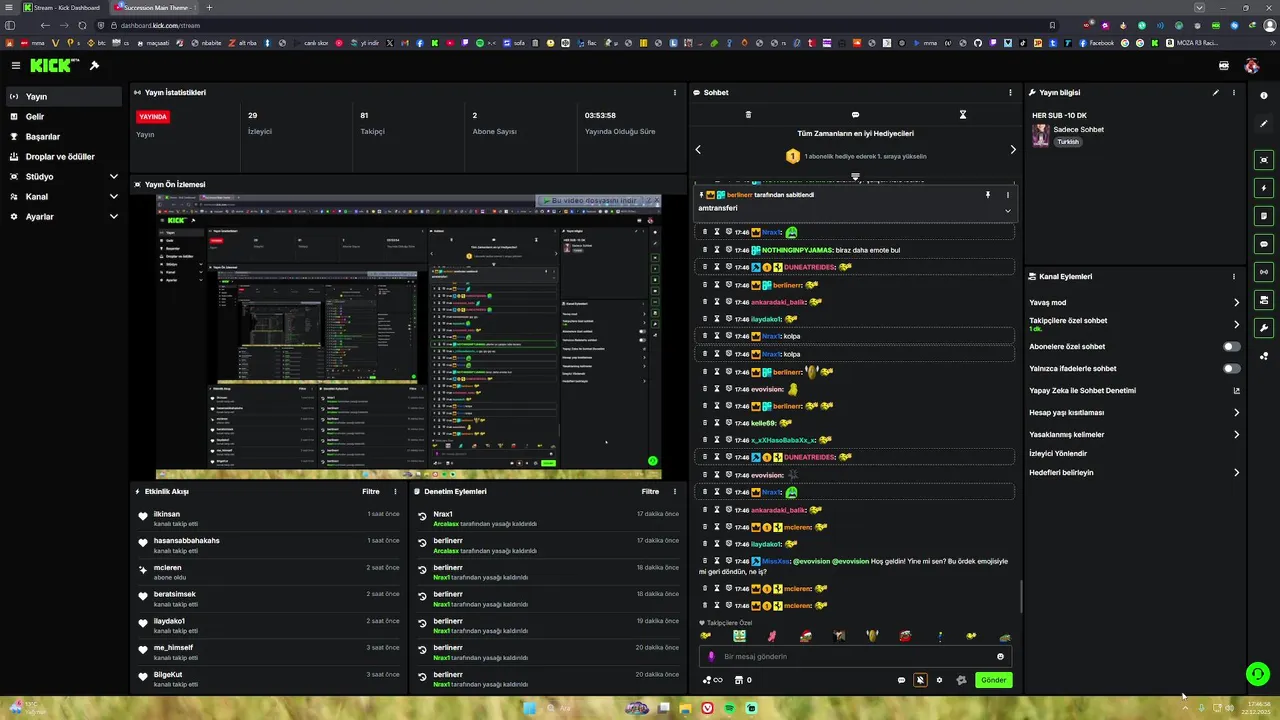Open the emoji picker in message box

pyautogui.click(x=1000, y=657)
